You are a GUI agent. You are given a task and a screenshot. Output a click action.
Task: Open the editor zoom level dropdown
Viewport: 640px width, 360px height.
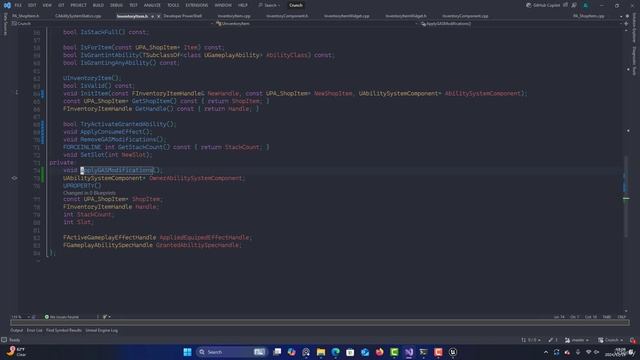coord(20,317)
